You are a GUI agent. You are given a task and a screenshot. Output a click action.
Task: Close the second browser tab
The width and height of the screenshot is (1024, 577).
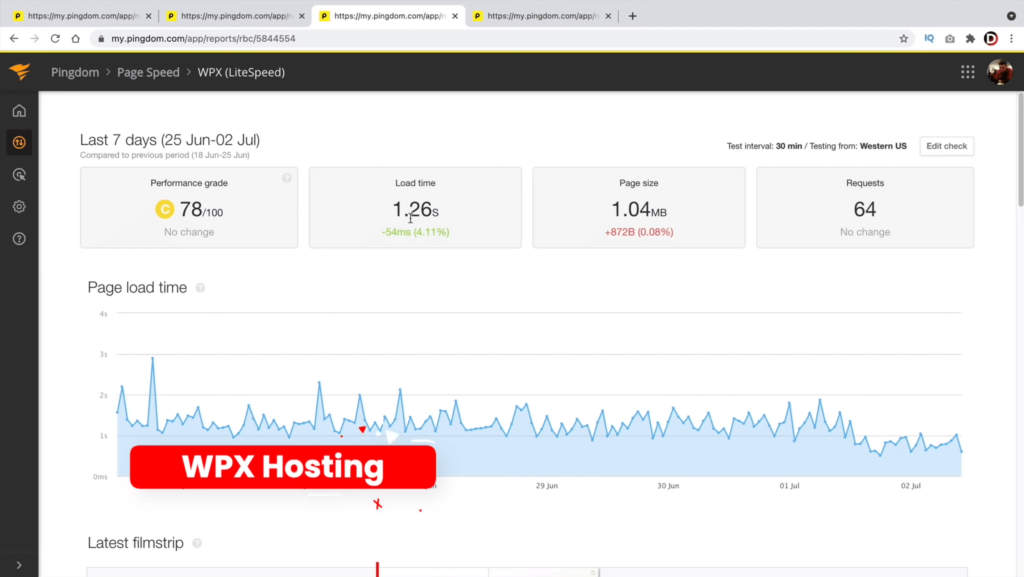302,16
